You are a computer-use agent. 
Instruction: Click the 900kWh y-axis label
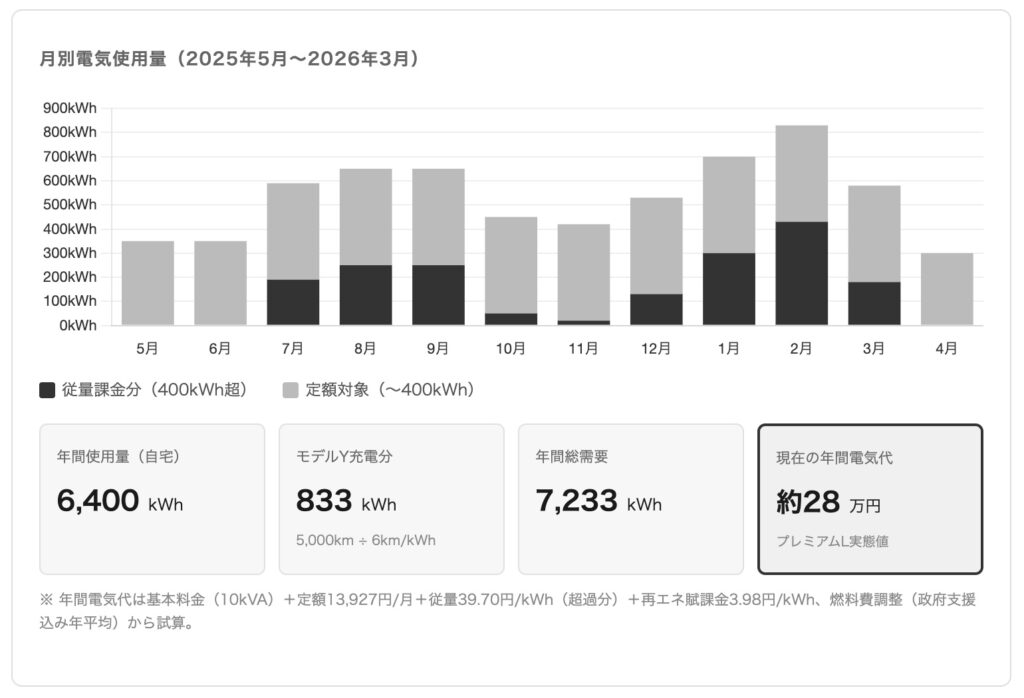tap(70, 108)
